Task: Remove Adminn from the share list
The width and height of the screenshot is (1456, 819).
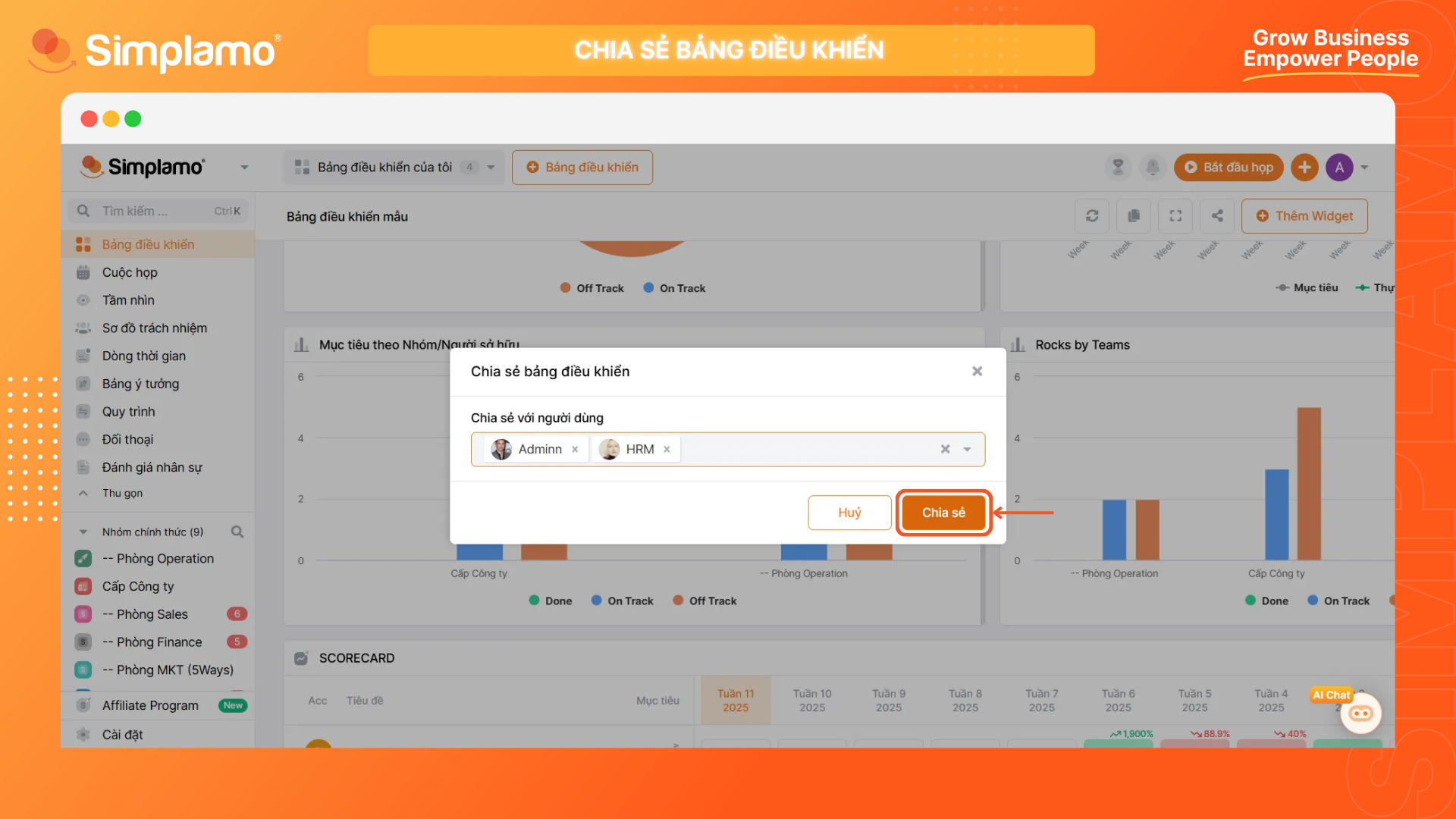Action: [575, 450]
